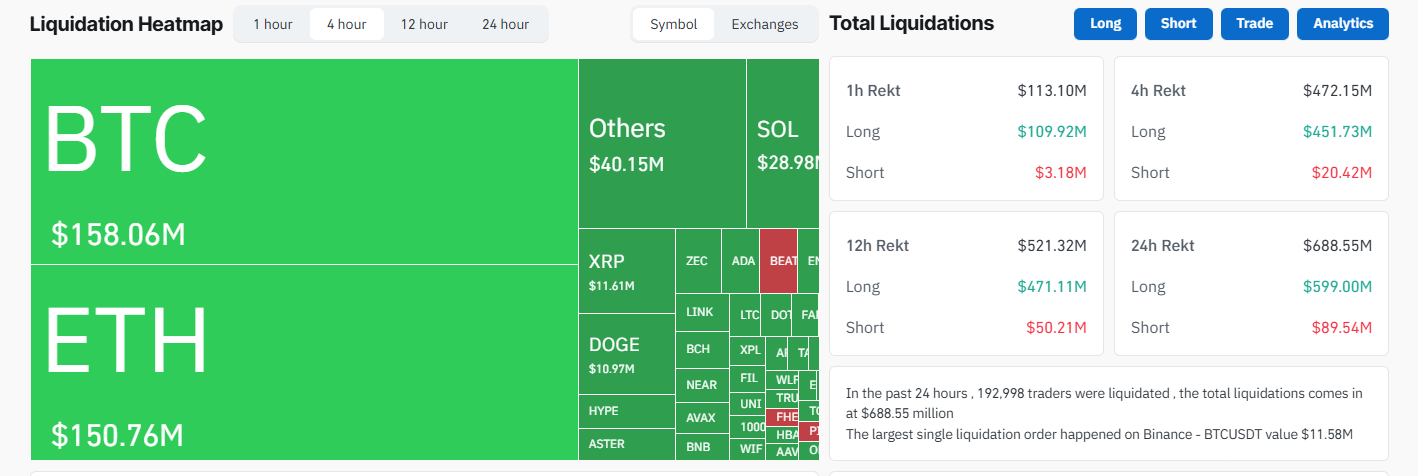This screenshot has width=1418, height=476.
Task: Choose the 24 hour timeframe
Action: click(505, 24)
